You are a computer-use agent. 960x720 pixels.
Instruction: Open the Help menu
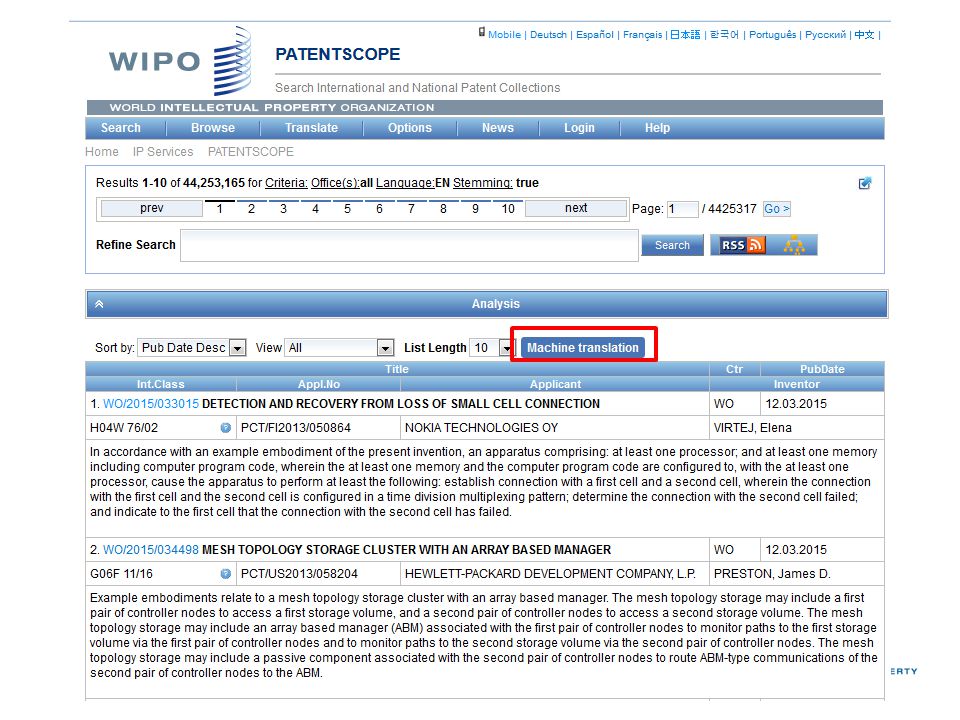(x=657, y=128)
